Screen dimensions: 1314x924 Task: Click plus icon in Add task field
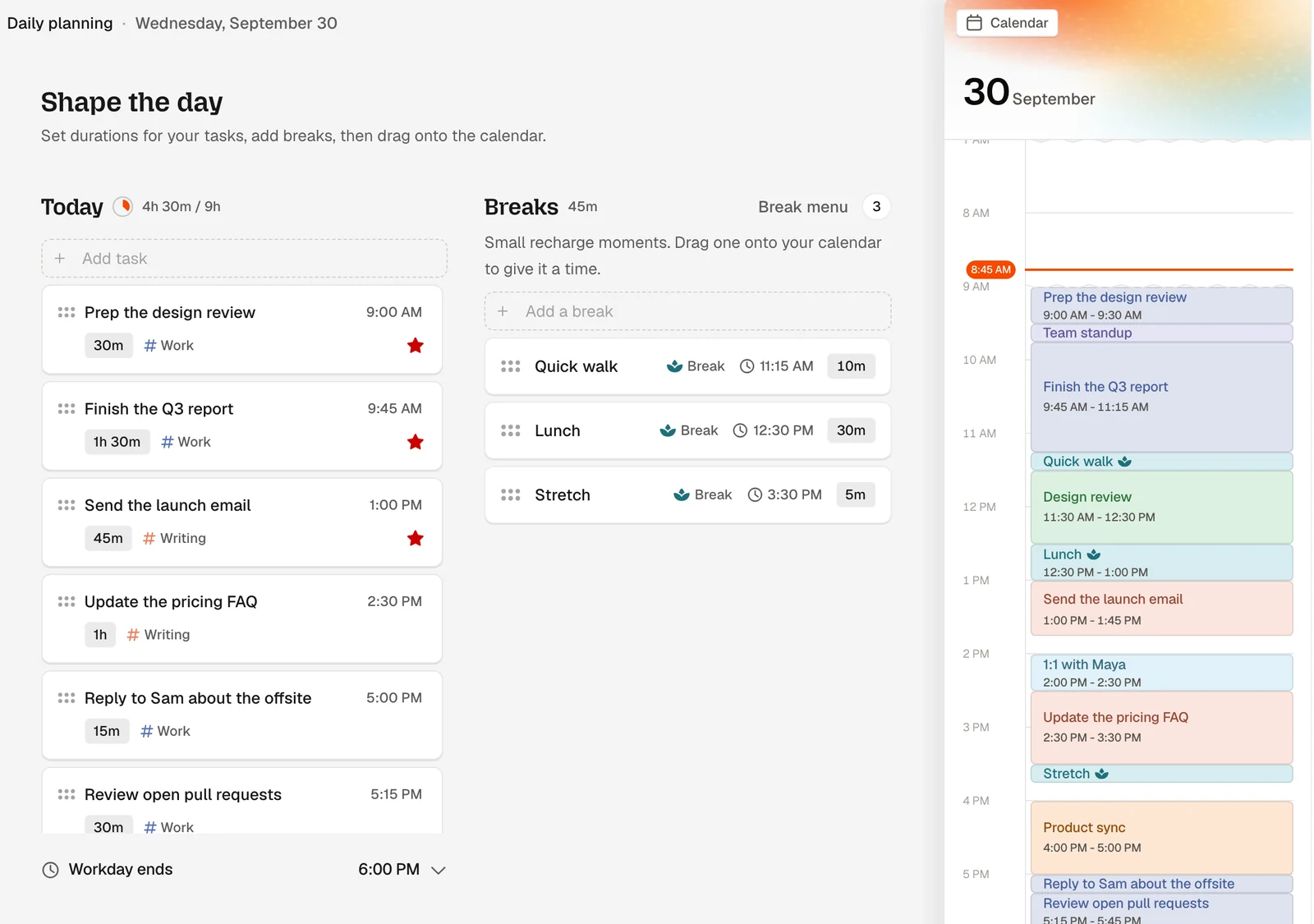coord(60,259)
